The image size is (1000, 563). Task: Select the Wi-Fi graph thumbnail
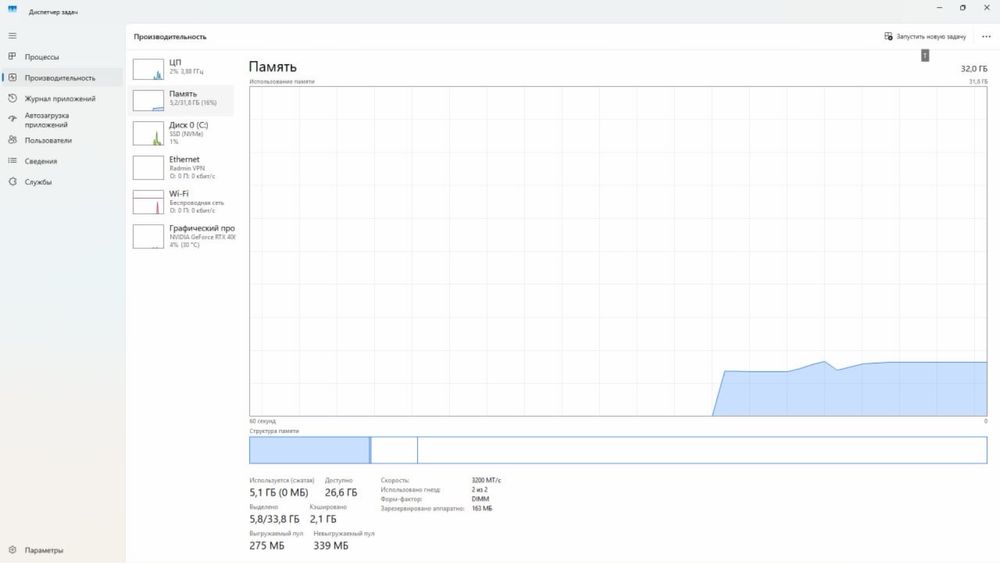148,202
